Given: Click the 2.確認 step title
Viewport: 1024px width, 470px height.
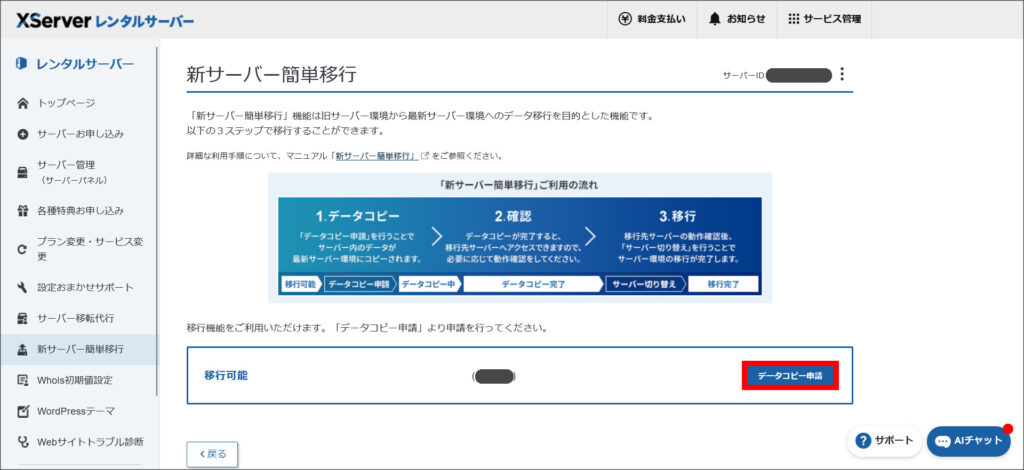Looking at the screenshot, I should click(x=513, y=216).
